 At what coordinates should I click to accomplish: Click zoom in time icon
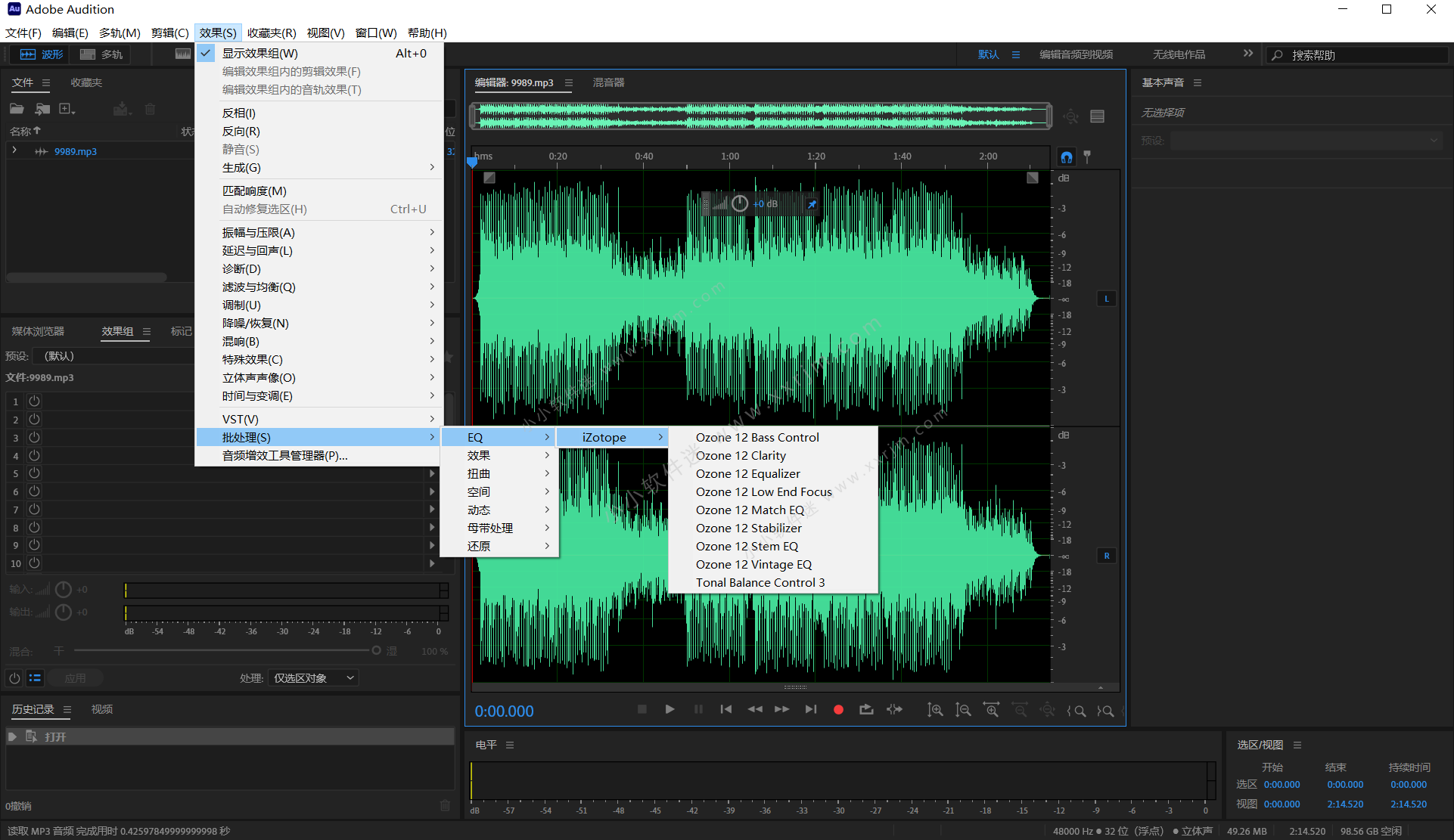point(991,710)
